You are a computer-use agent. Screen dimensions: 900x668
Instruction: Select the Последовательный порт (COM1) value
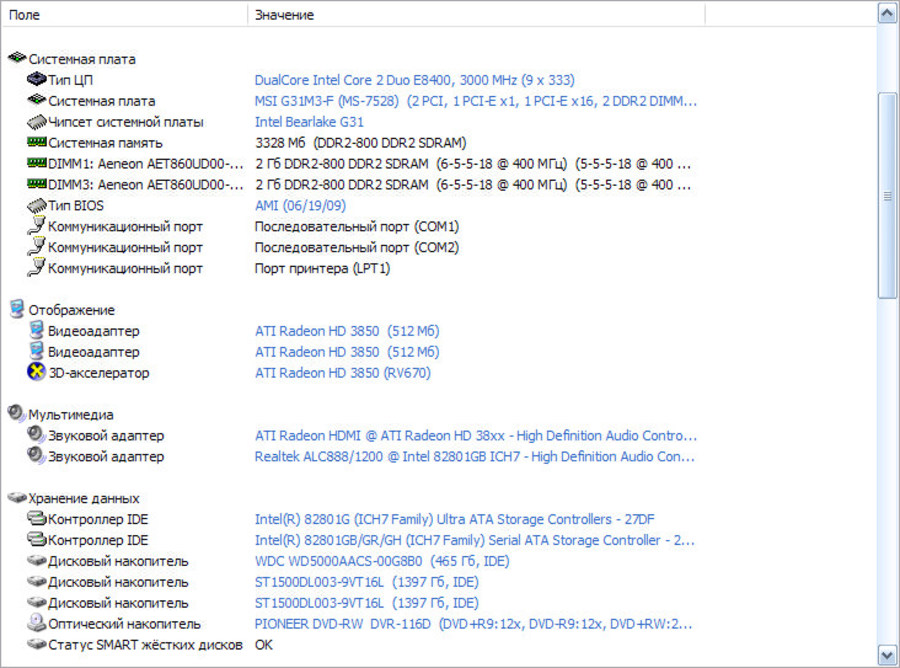[x=357, y=227]
